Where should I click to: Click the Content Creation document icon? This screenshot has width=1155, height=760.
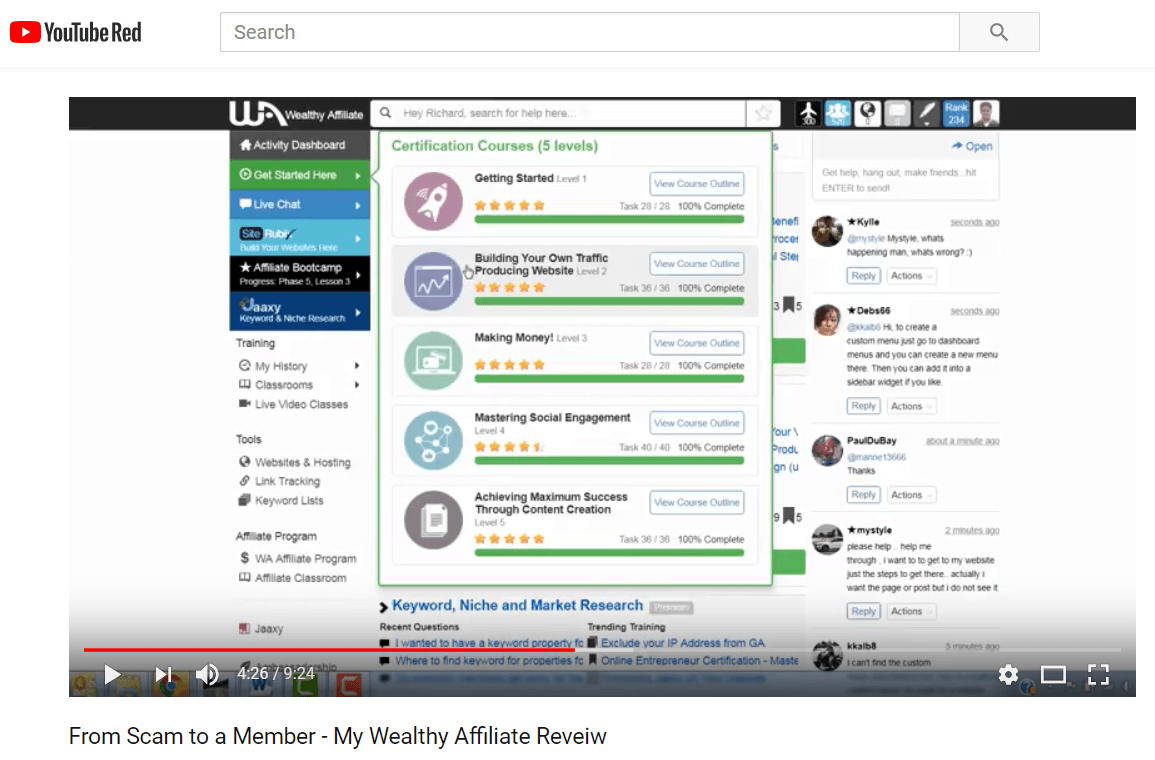pyautogui.click(x=433, y=520)
